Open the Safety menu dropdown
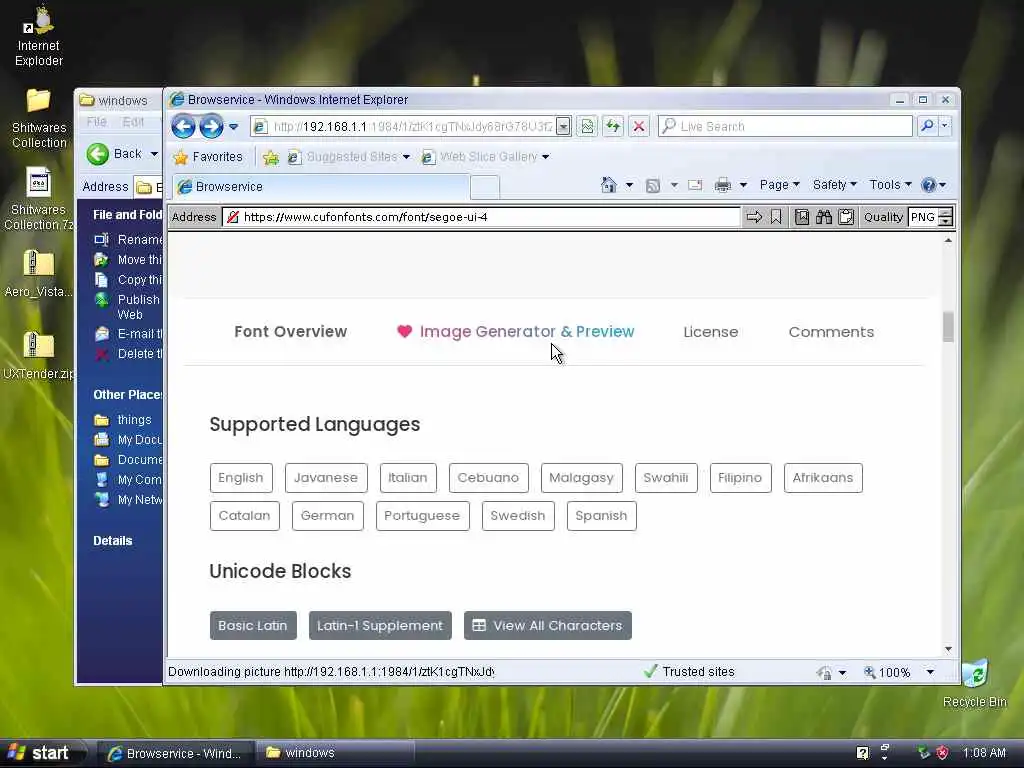This screenshot has height=768, width=1024. click(835, 185)
